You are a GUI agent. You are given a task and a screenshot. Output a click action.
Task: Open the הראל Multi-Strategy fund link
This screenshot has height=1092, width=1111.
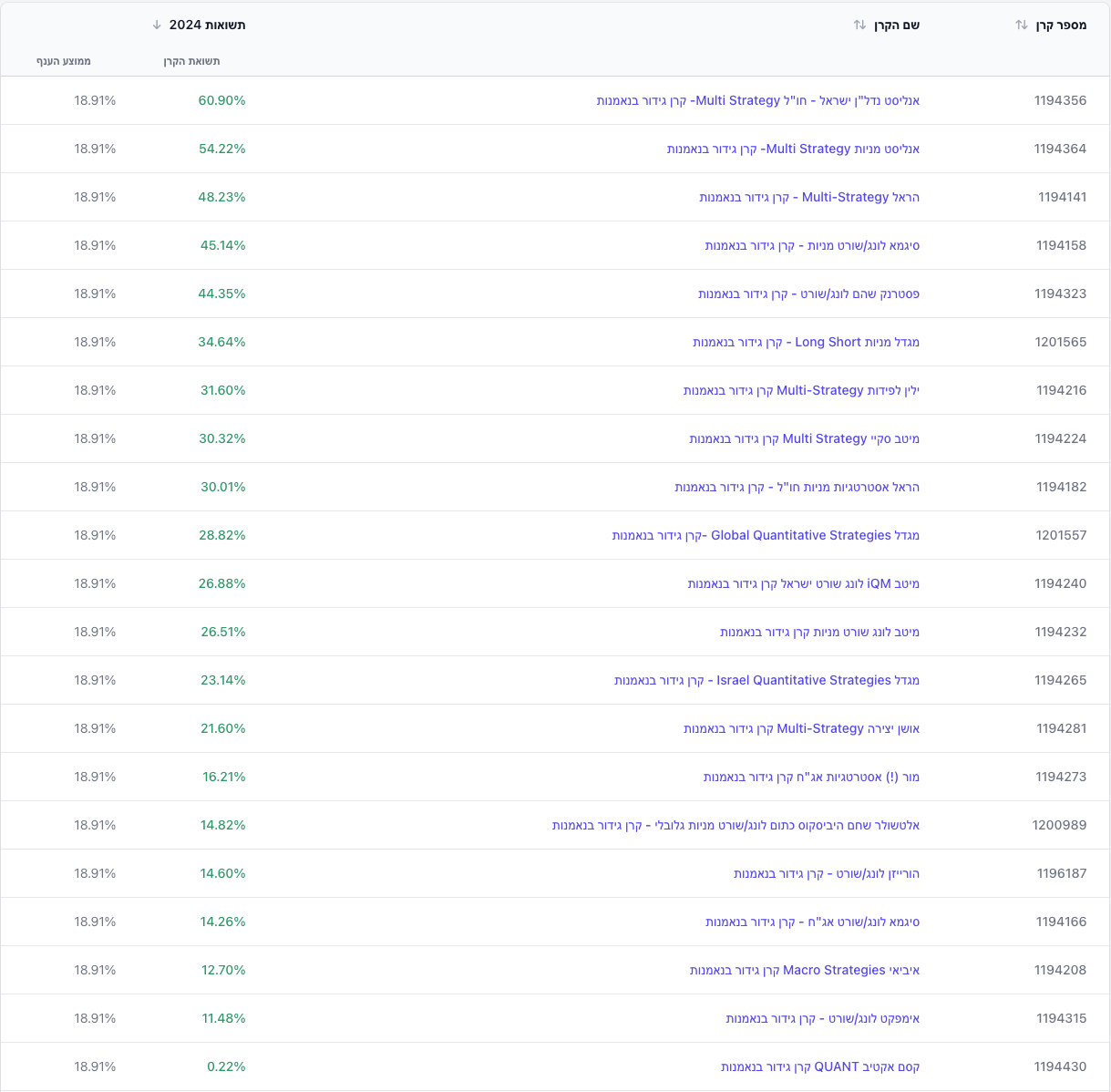coord(808,197)
